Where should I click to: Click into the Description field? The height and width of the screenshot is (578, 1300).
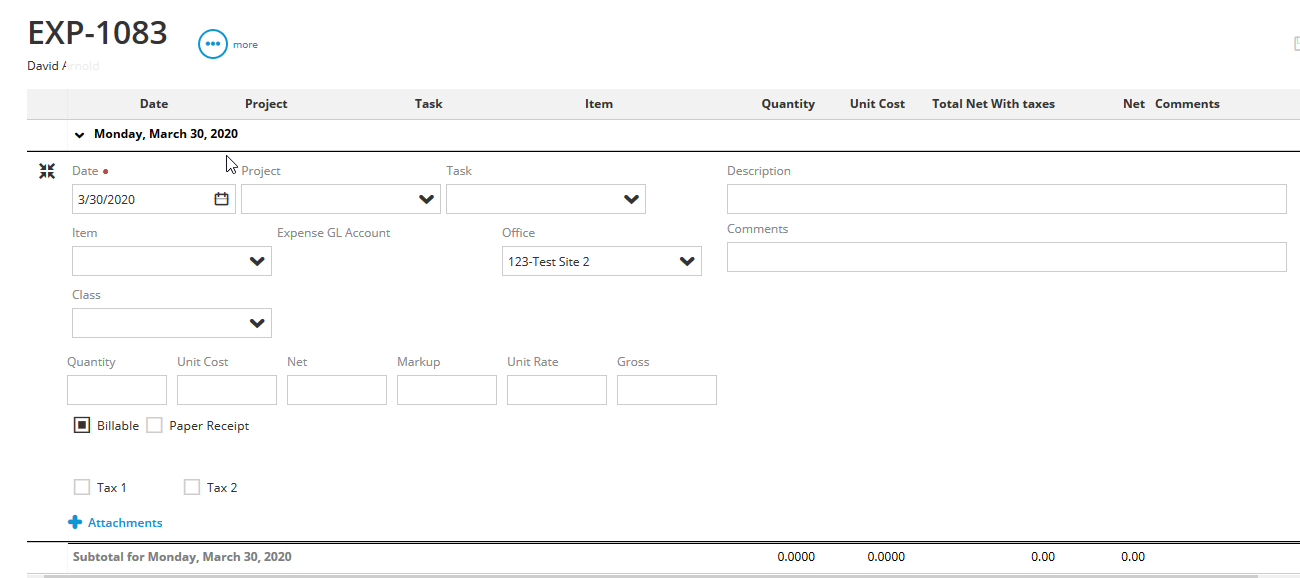pyautogui.click(x=1007, y=199)
